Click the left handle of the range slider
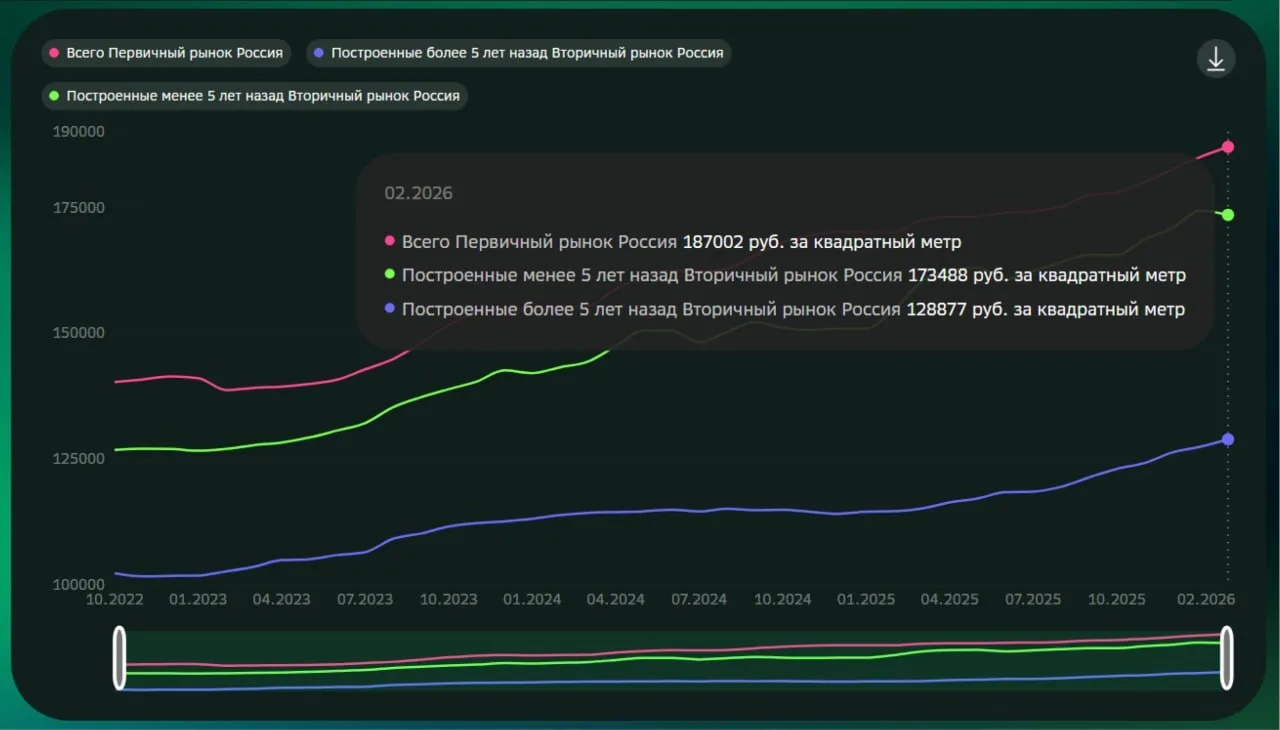 [x=120, y=658]
